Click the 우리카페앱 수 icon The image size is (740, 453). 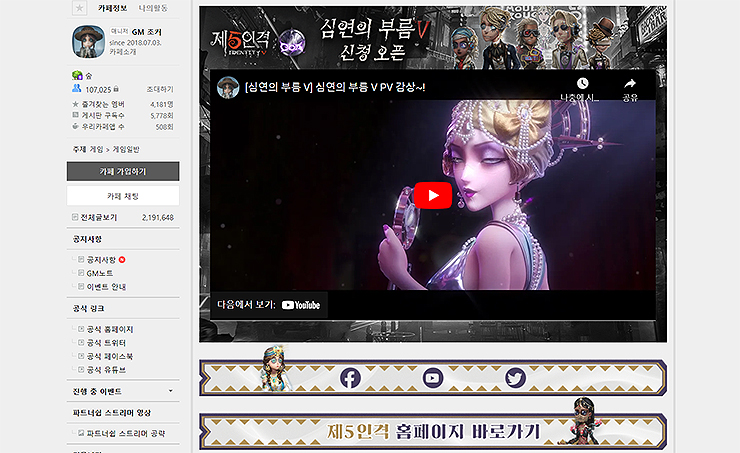tap(75, 126)
